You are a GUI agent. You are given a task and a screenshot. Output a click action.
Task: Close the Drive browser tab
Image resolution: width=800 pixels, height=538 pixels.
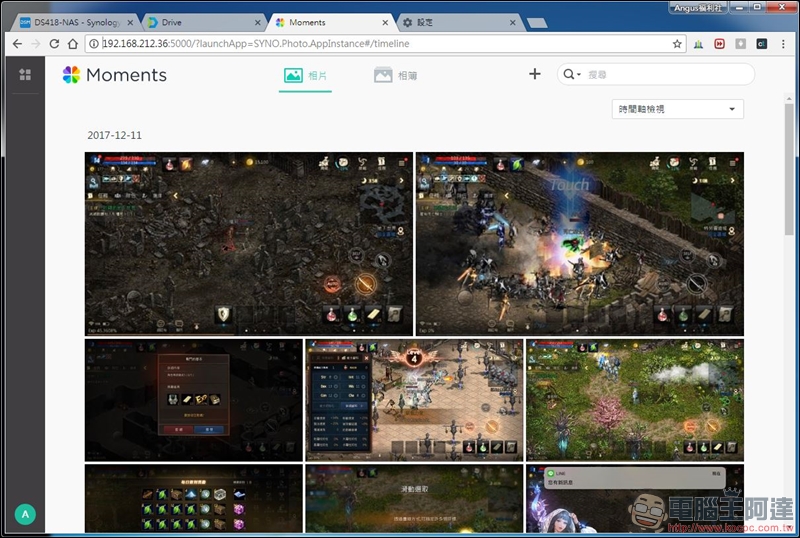click(x=258, y=22)
